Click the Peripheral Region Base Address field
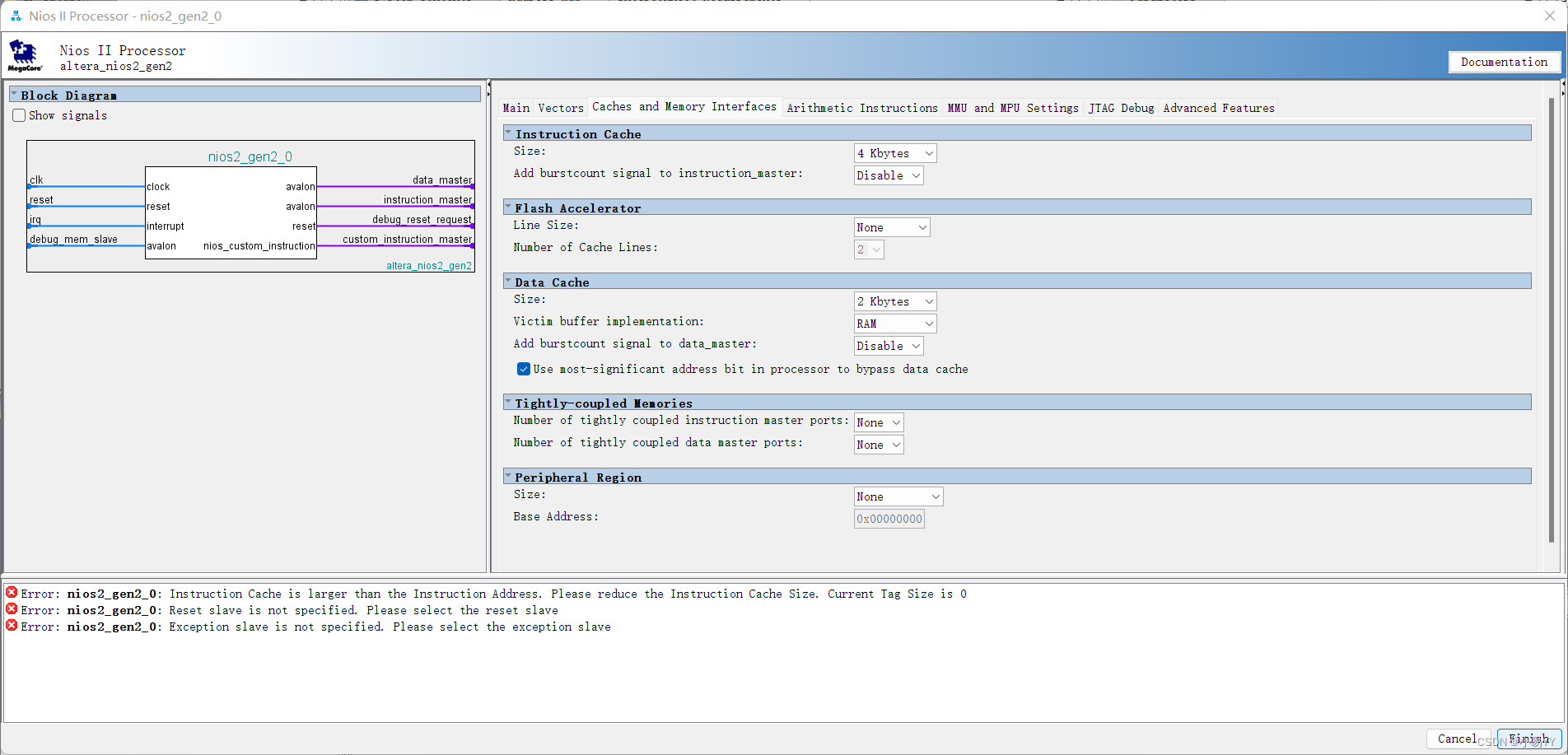Viewport: 1568px width, 755px height. coord(889,519)
